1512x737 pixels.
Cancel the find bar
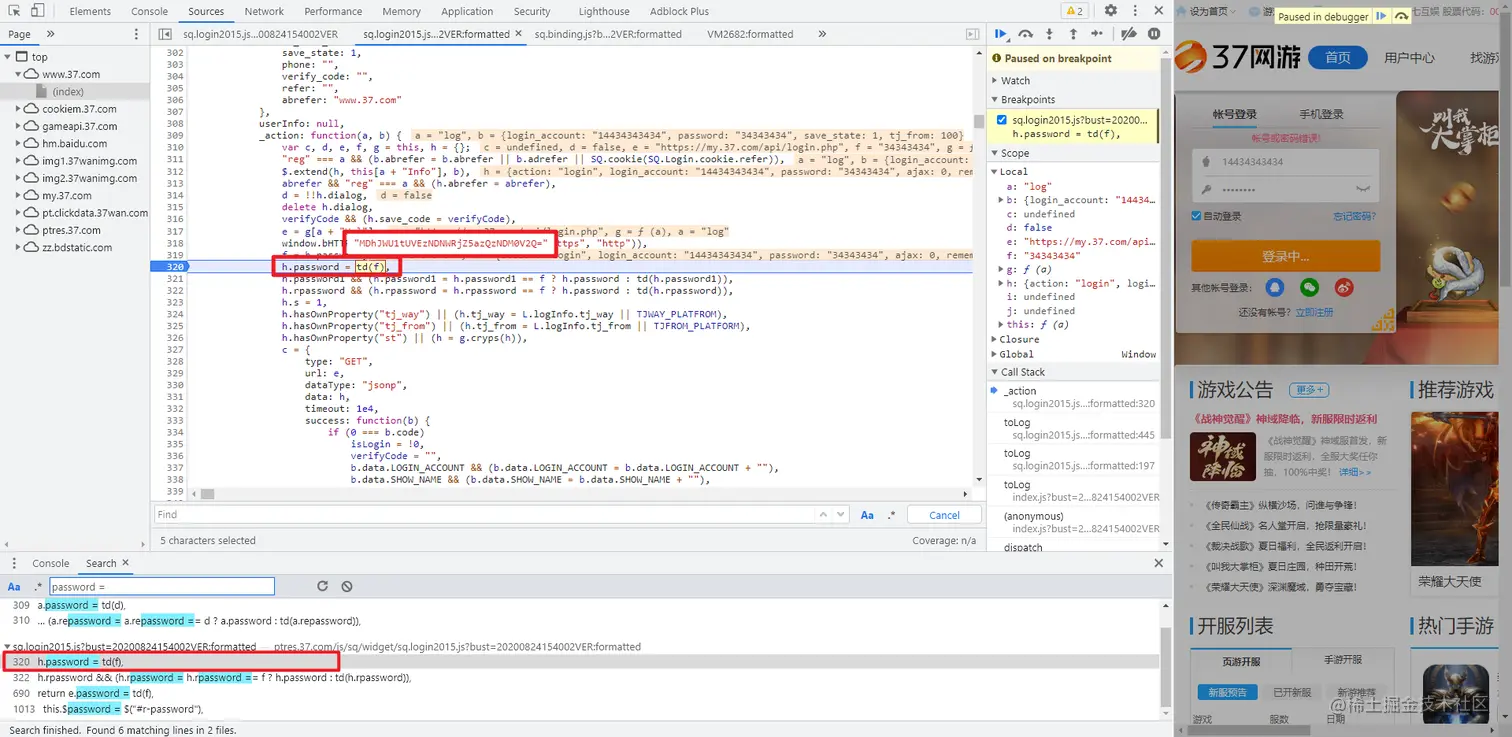click(x=944, y=515)
